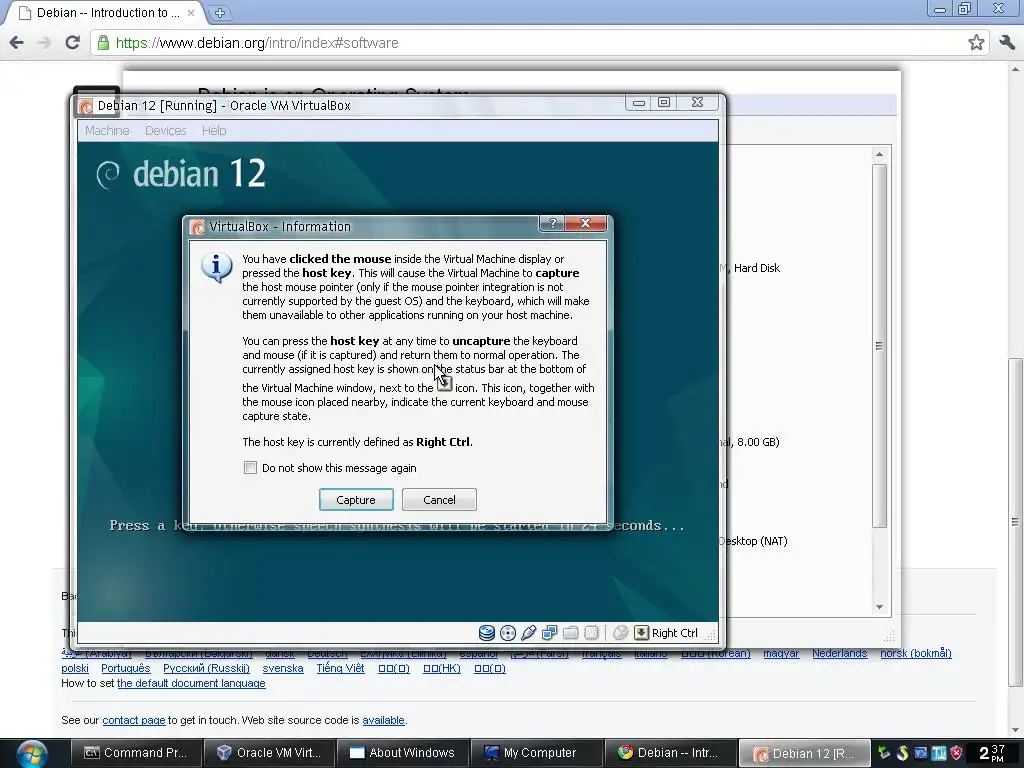Click the CPU virtualization icon in the VM status bar
The height and width of the screenshot is (768, 1024).
(x=591, y=633)
